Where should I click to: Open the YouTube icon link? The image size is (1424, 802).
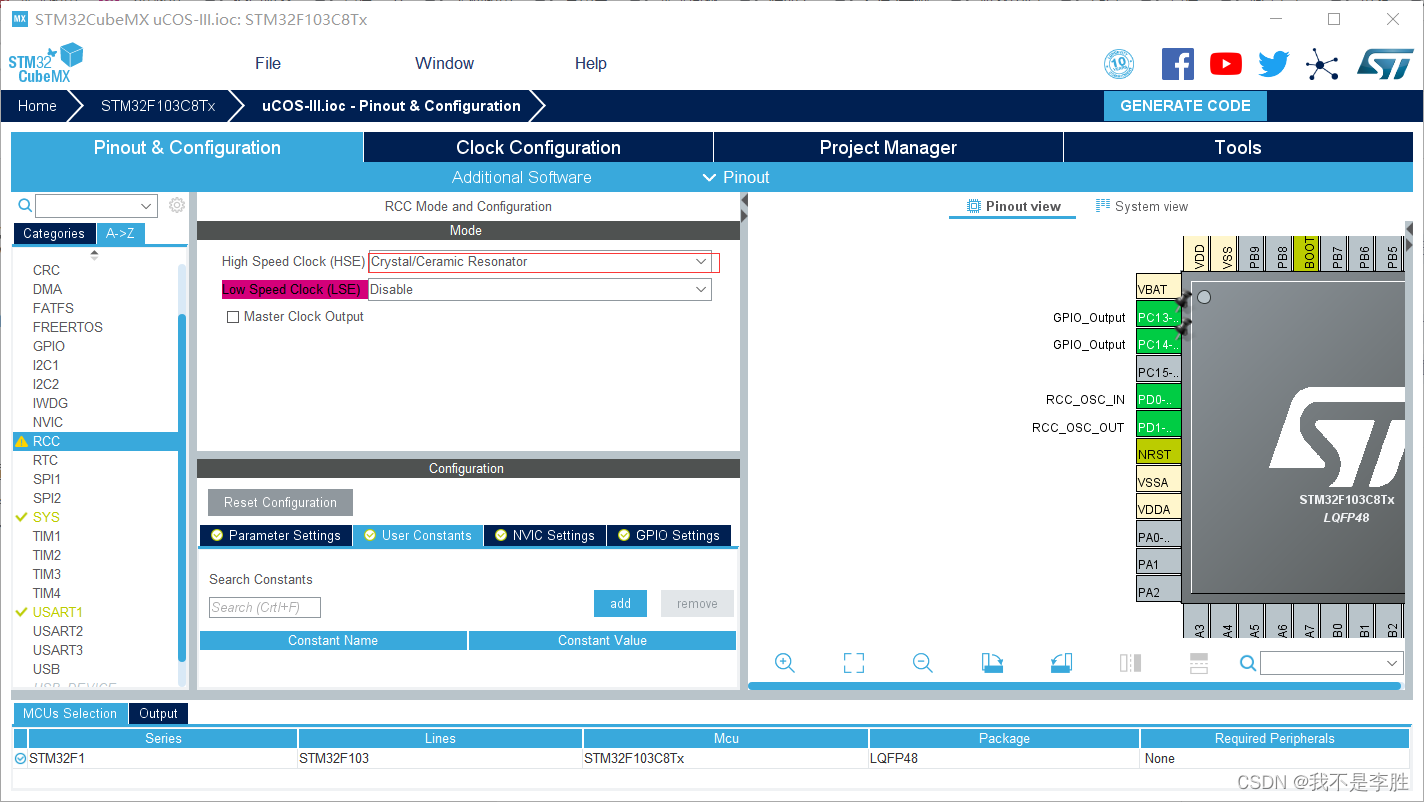click(x=1226, y=64)
